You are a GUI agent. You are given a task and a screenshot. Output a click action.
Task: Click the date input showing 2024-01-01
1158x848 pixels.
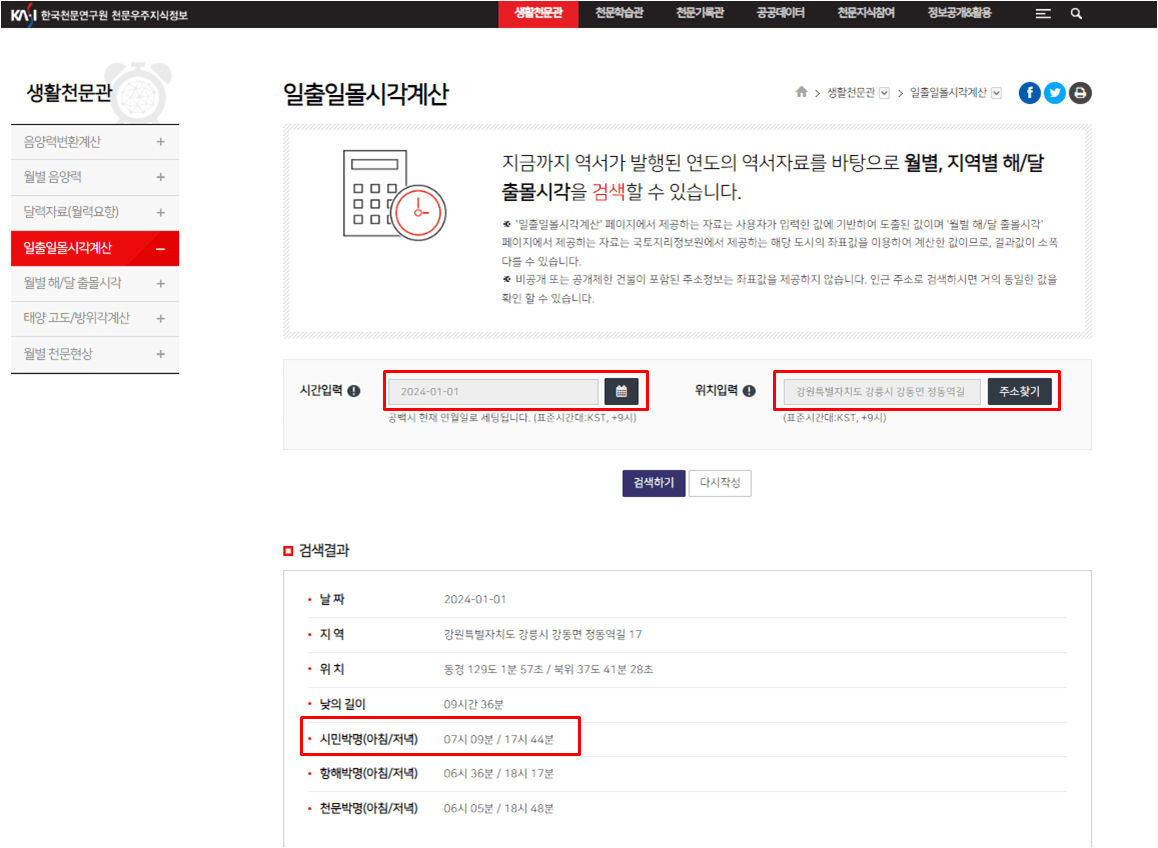[490, 391]
